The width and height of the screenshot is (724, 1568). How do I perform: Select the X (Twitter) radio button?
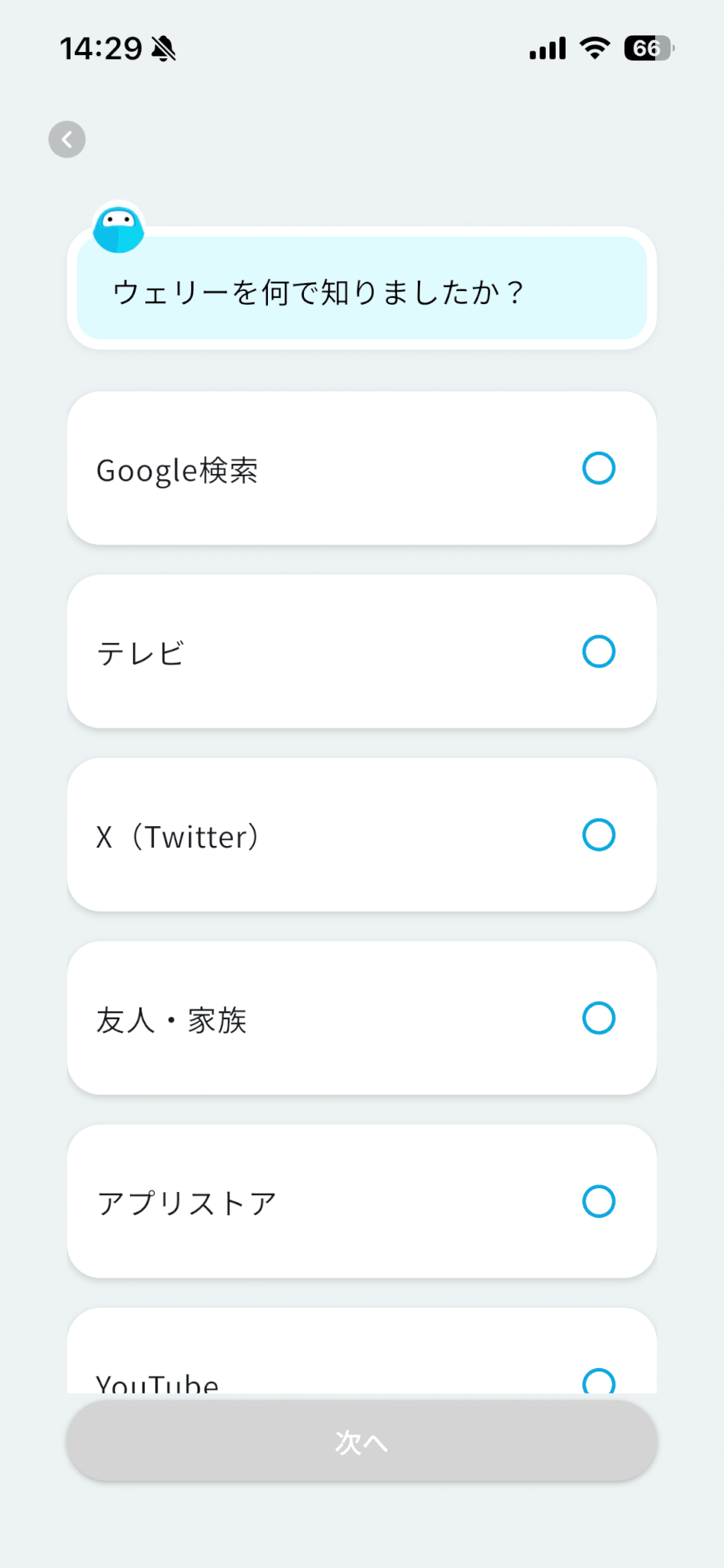coord(598,835)
